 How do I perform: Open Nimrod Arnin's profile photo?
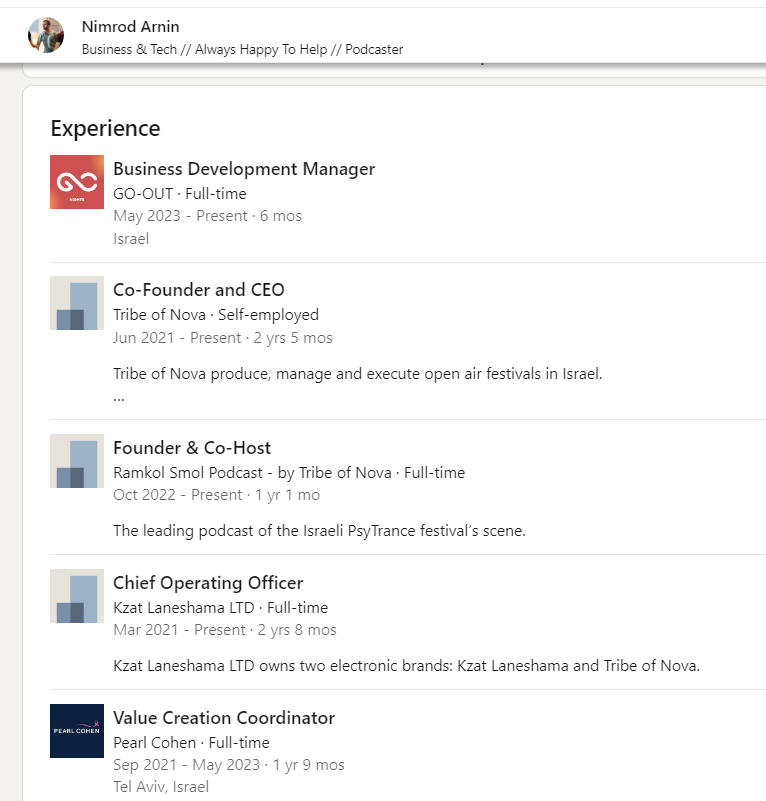pos(46,35)
